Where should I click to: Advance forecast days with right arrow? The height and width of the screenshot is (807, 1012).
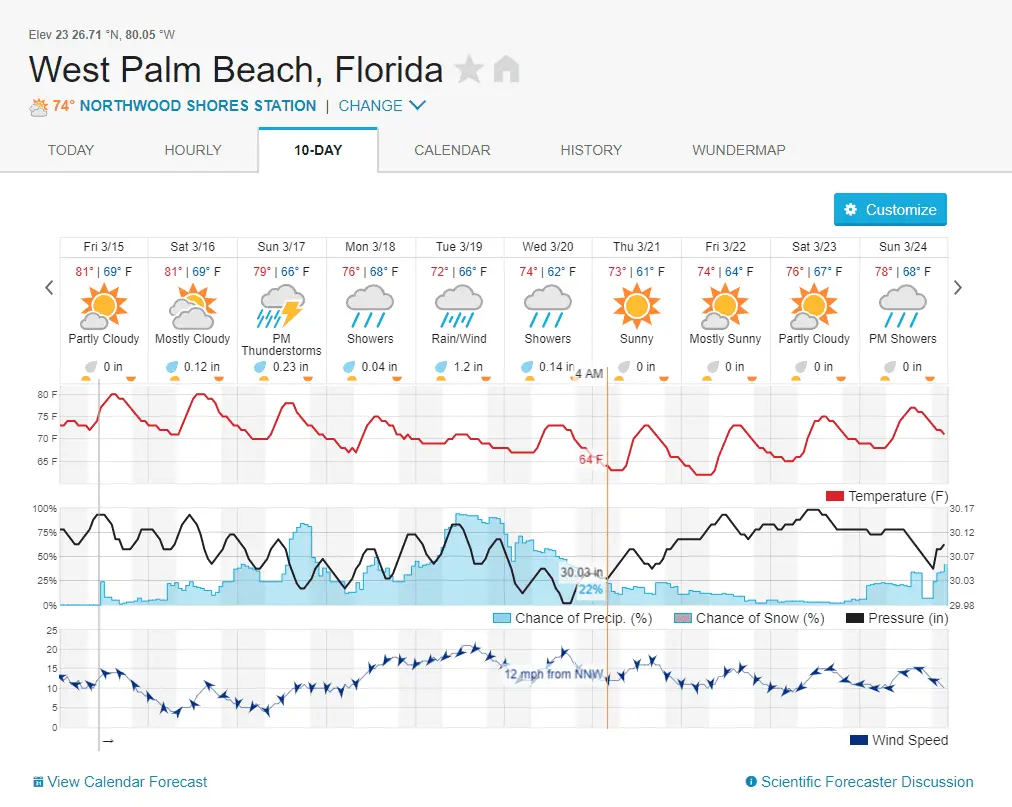(x=958, y=288)
